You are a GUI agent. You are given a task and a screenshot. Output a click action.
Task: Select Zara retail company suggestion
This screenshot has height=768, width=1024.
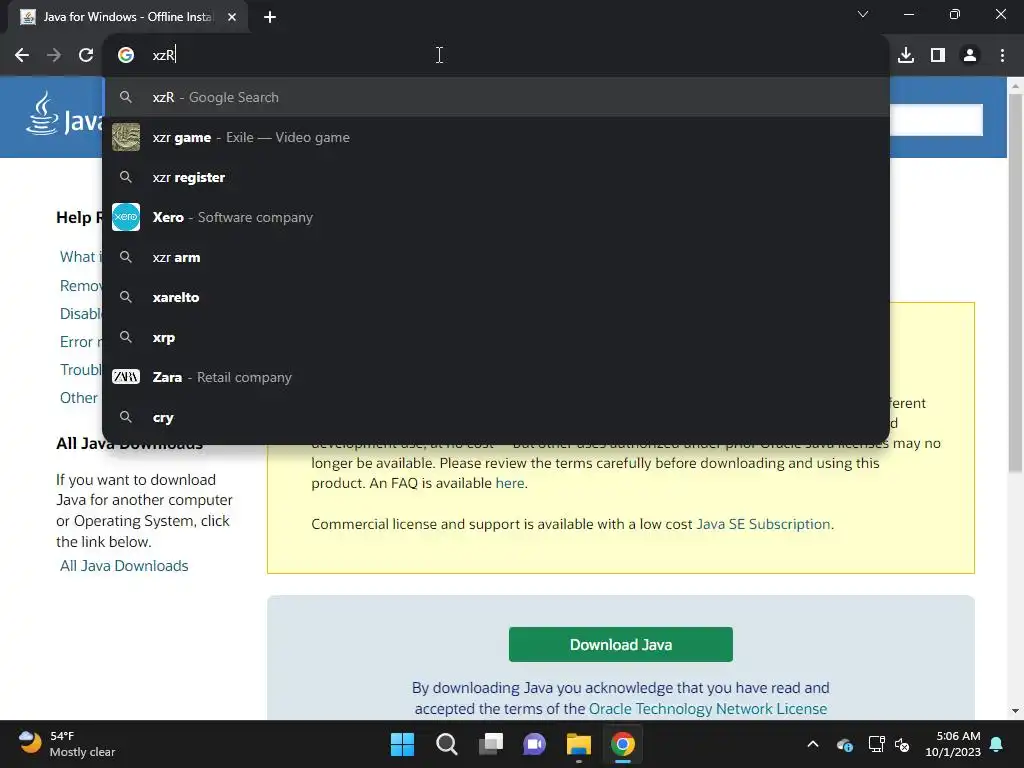[496, 377]
